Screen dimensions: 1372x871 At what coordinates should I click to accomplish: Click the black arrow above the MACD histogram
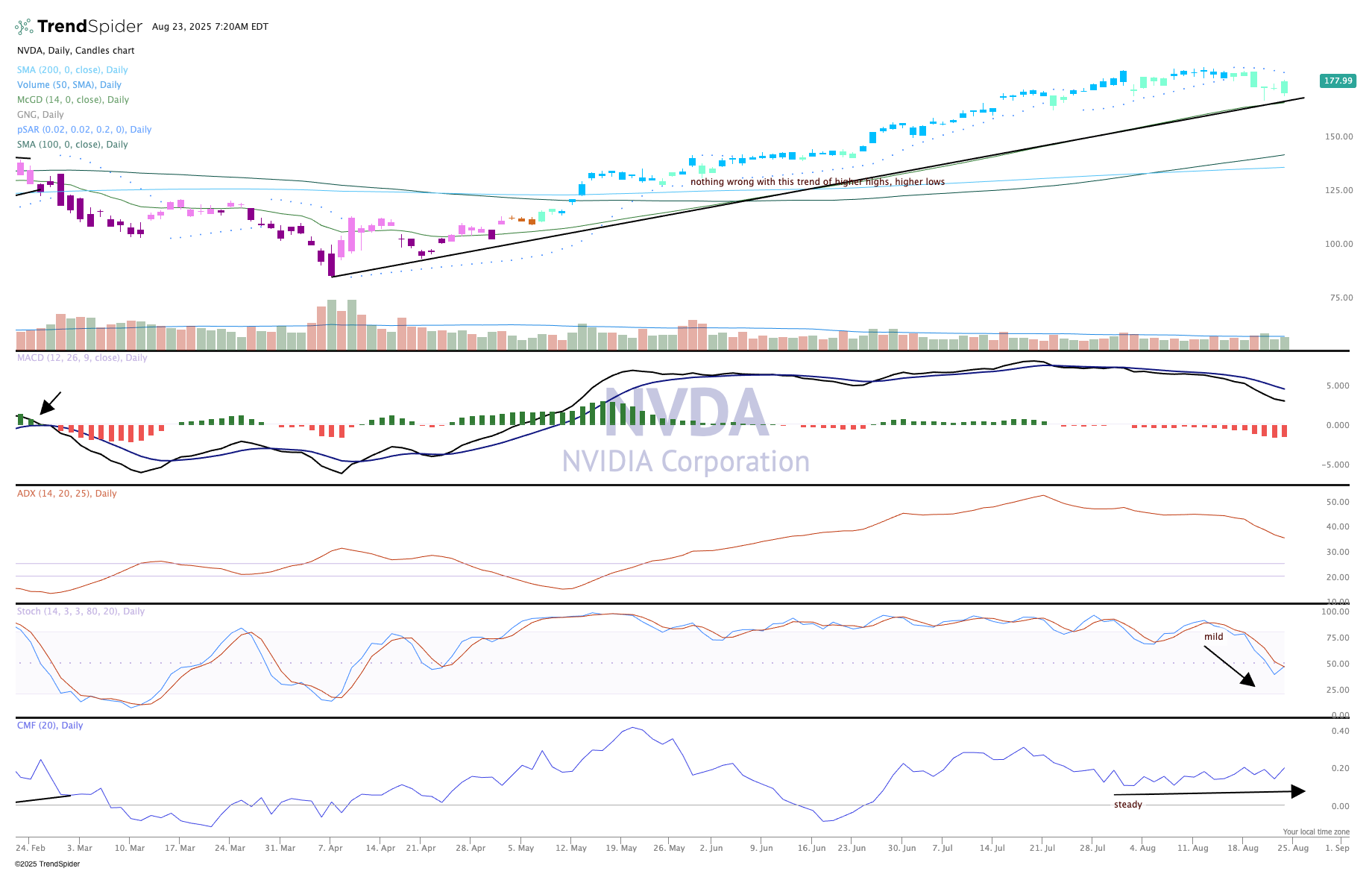pyautogui.click(x=50, y=403)
